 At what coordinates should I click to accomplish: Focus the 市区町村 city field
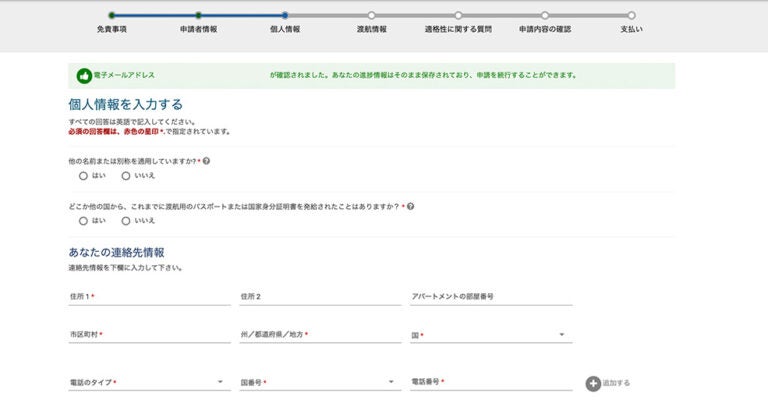pos(149,335)
